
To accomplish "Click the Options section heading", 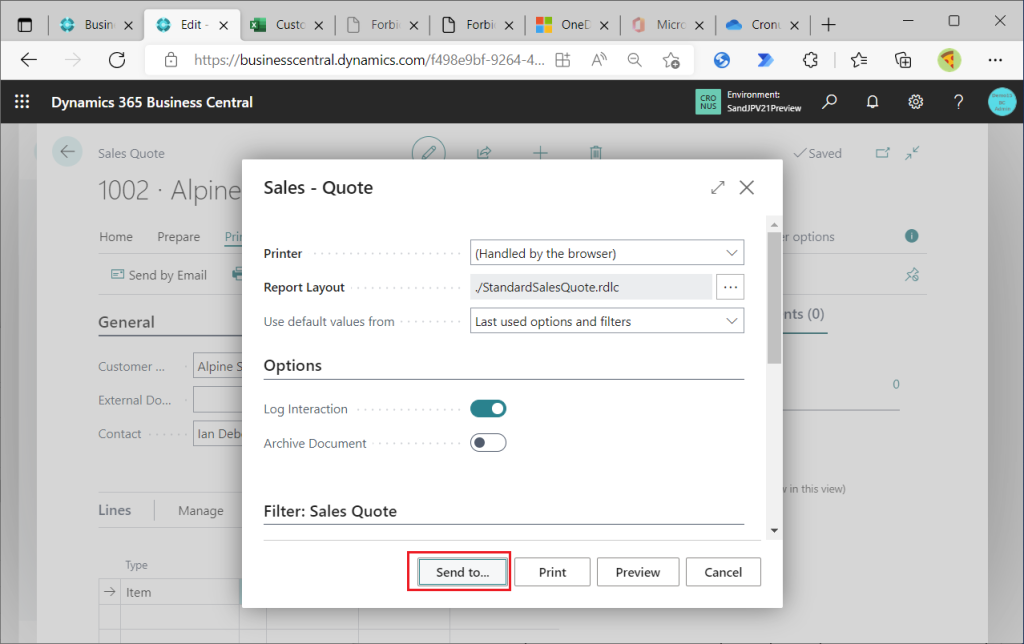I will pyautogui.click(x=293, y=365).
